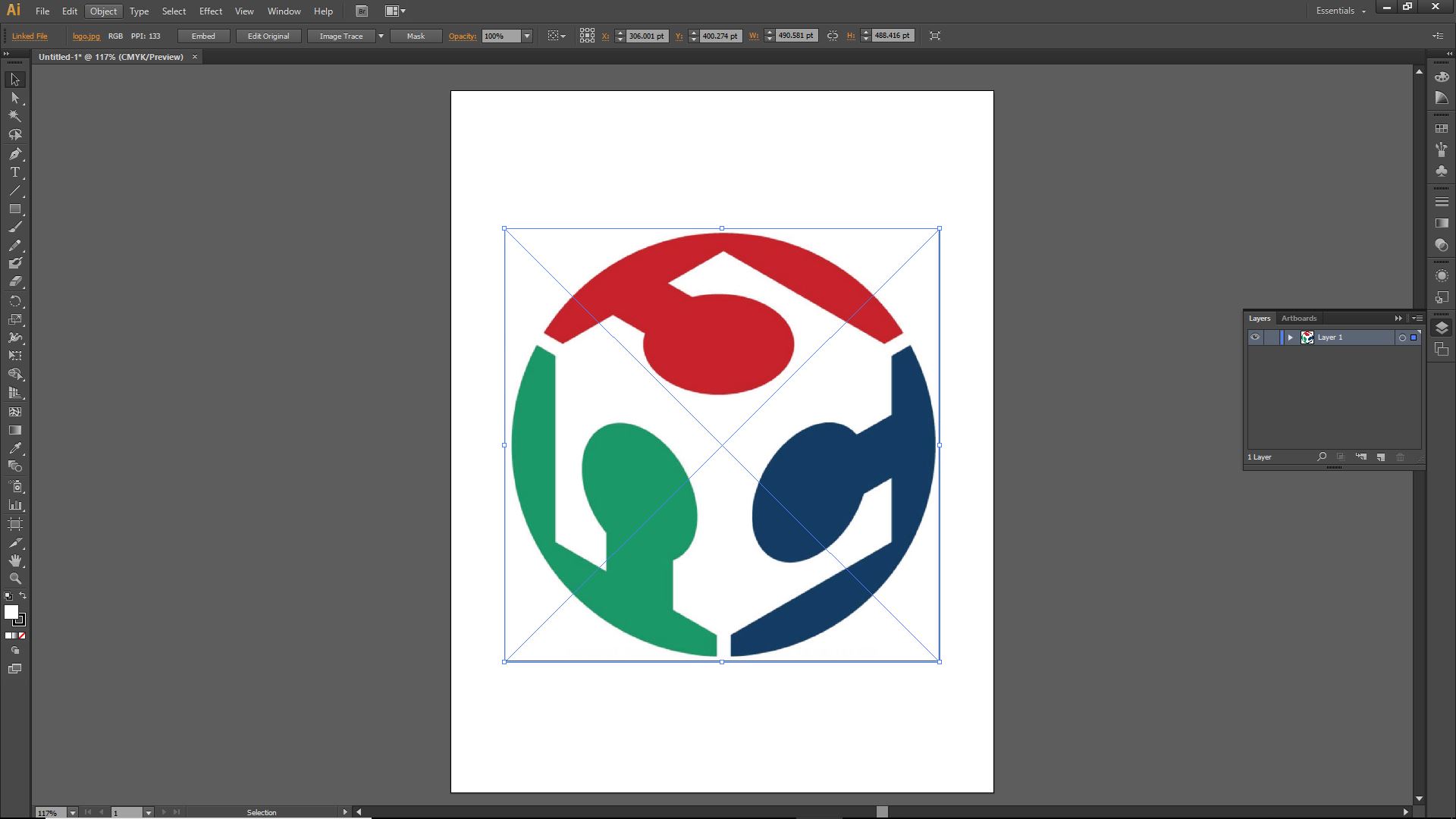Toggle constrain width and height proportions
Image resolution: width=1456 pixels, height=819 pixels.
point(833,36)
